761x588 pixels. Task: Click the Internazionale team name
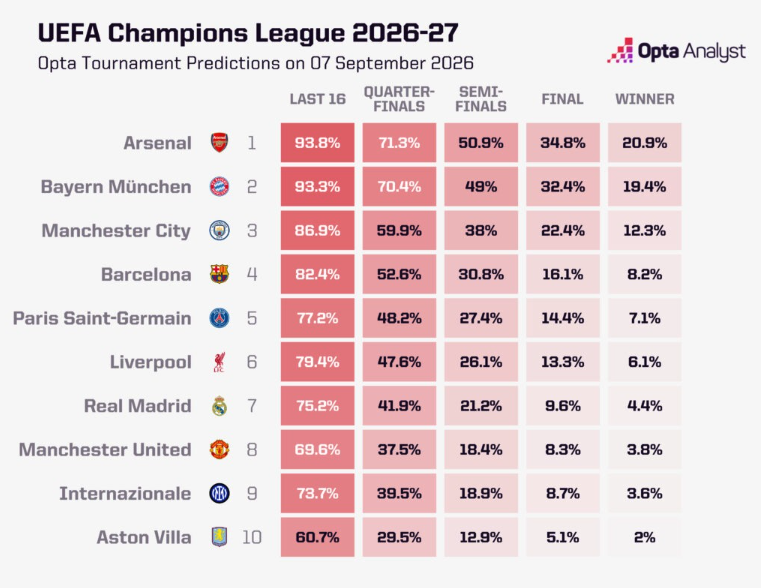(125, 493)
